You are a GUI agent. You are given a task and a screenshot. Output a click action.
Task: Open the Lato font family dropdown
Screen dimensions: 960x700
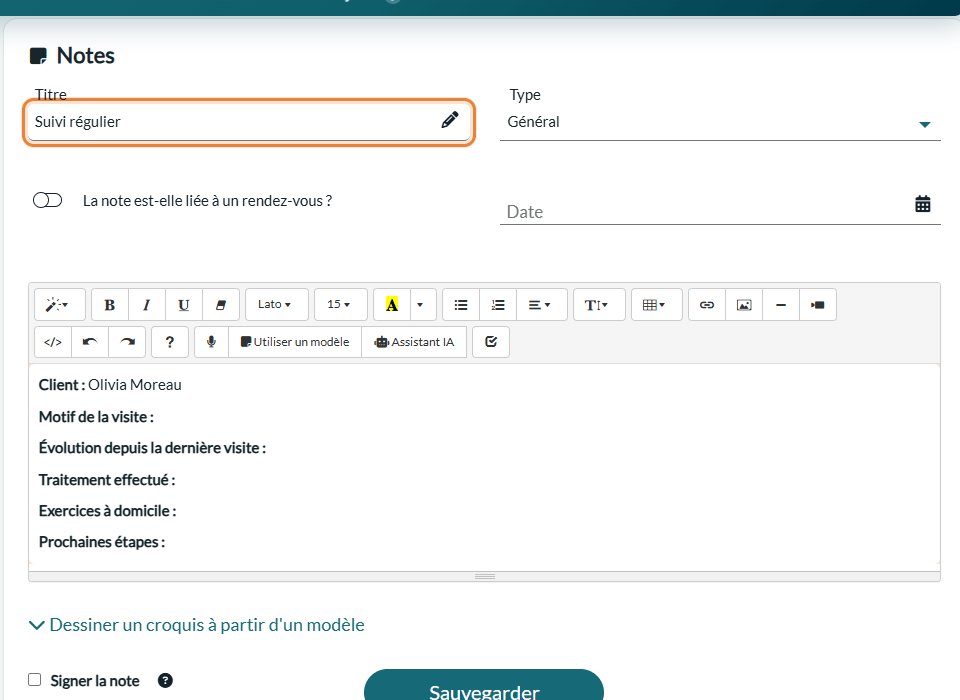(x=277, y=305)
